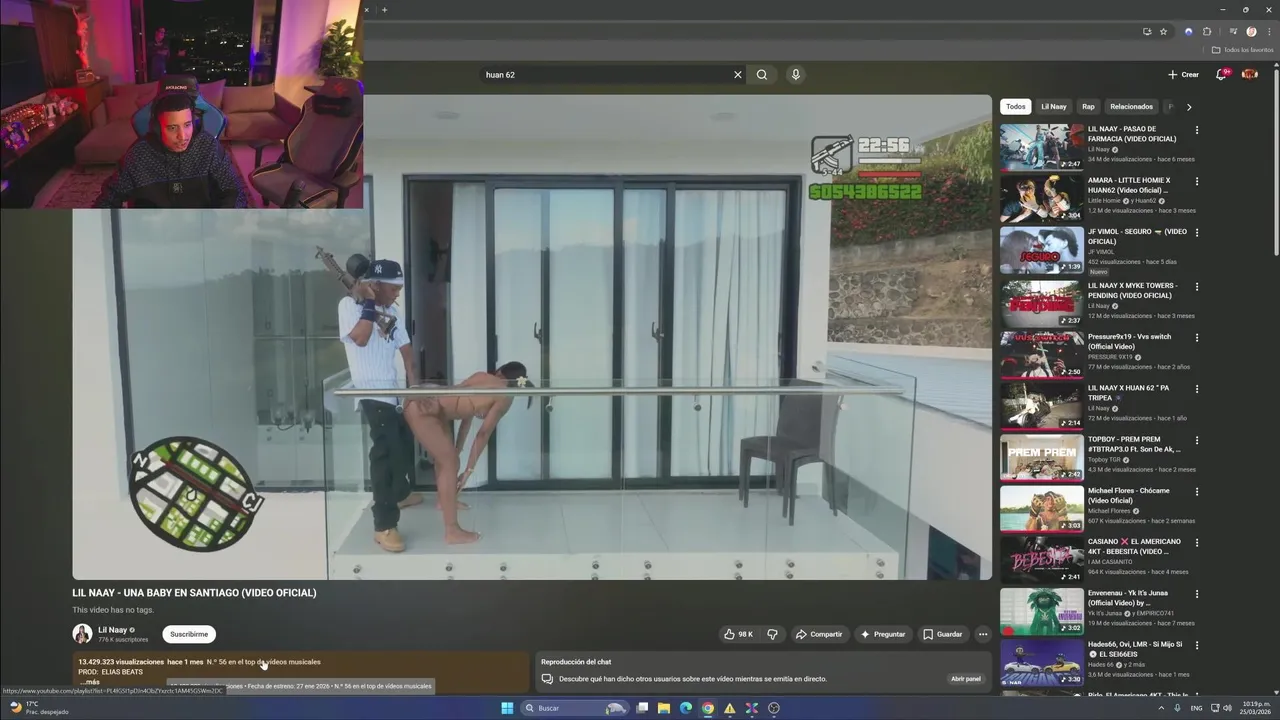Play Michael Flores - Chócame thumbnail
The image size is (1280, 720).
coord(1042,508)
